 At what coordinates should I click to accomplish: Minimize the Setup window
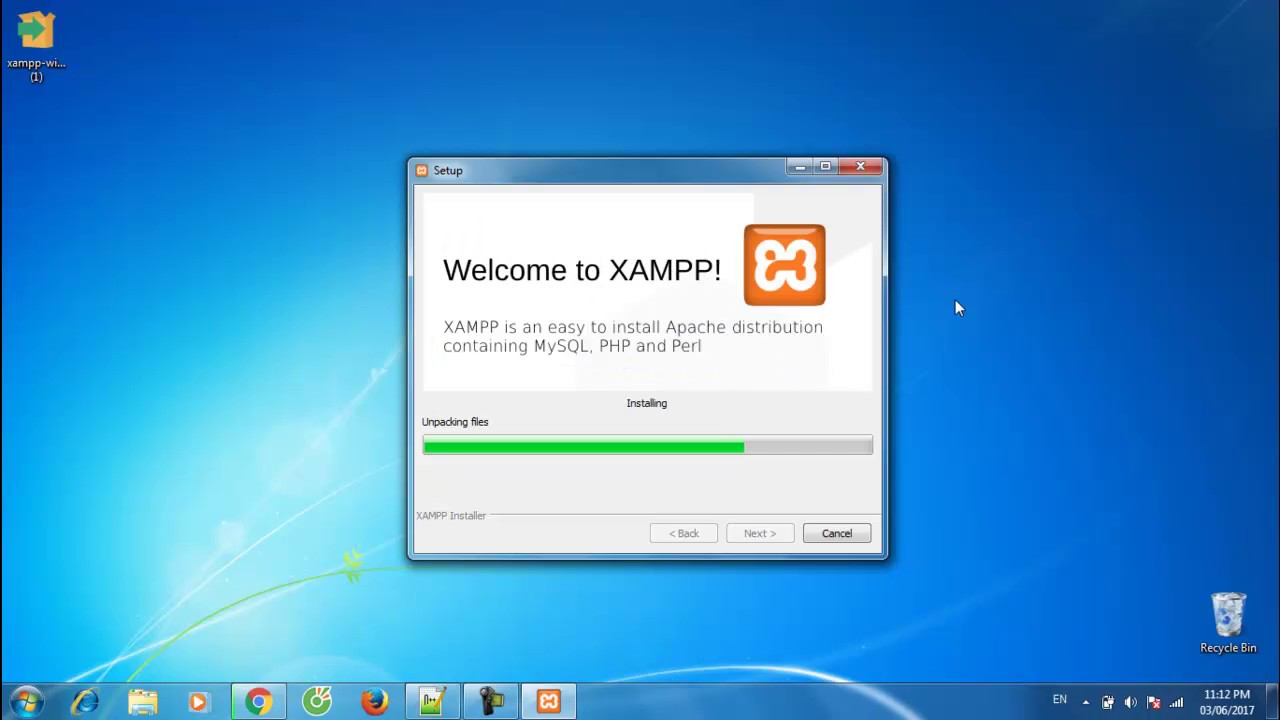[x=800, y=167]
